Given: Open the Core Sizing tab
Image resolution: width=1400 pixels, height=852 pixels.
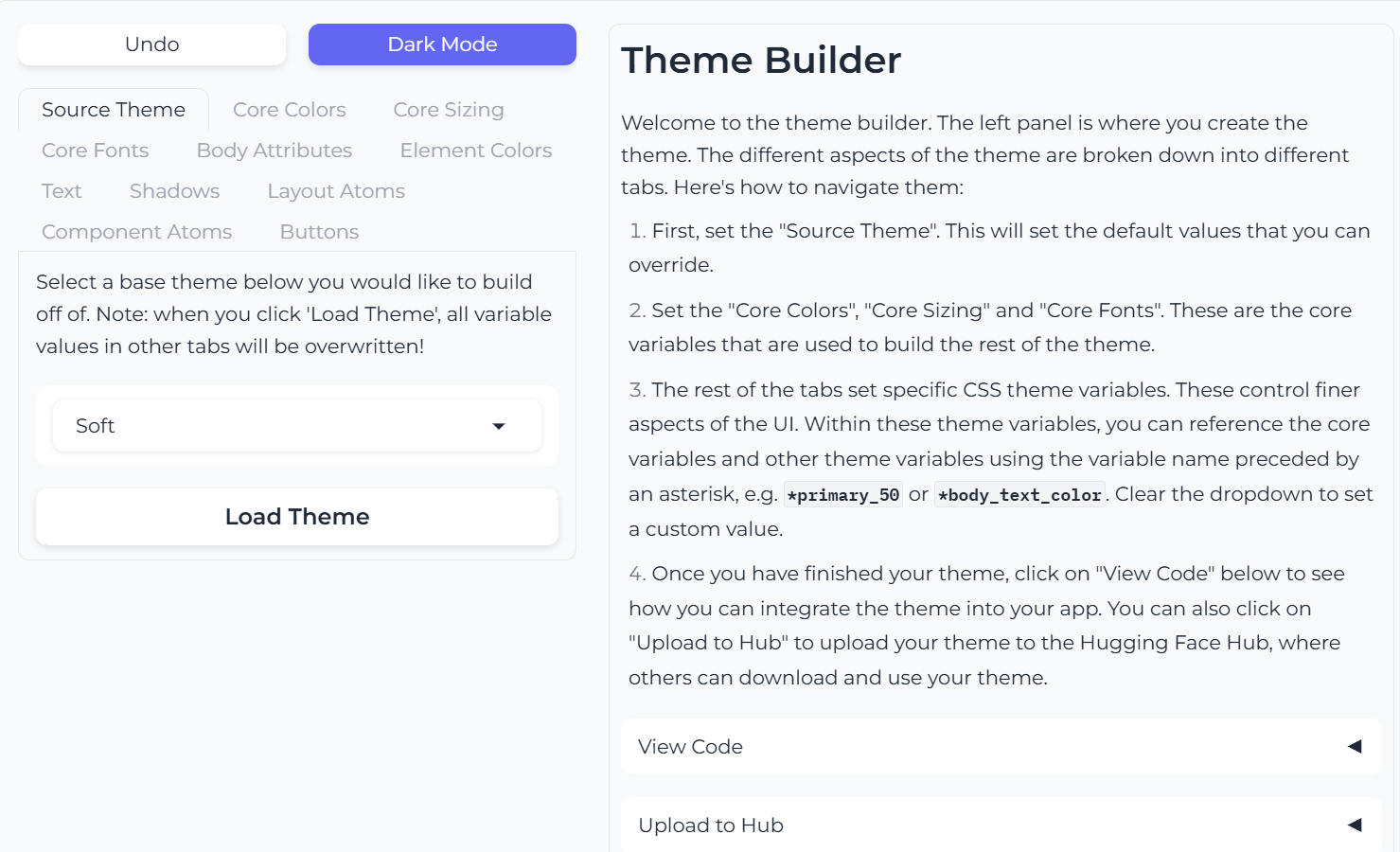Looking at the screenshot, I should (x=448, y=110).
